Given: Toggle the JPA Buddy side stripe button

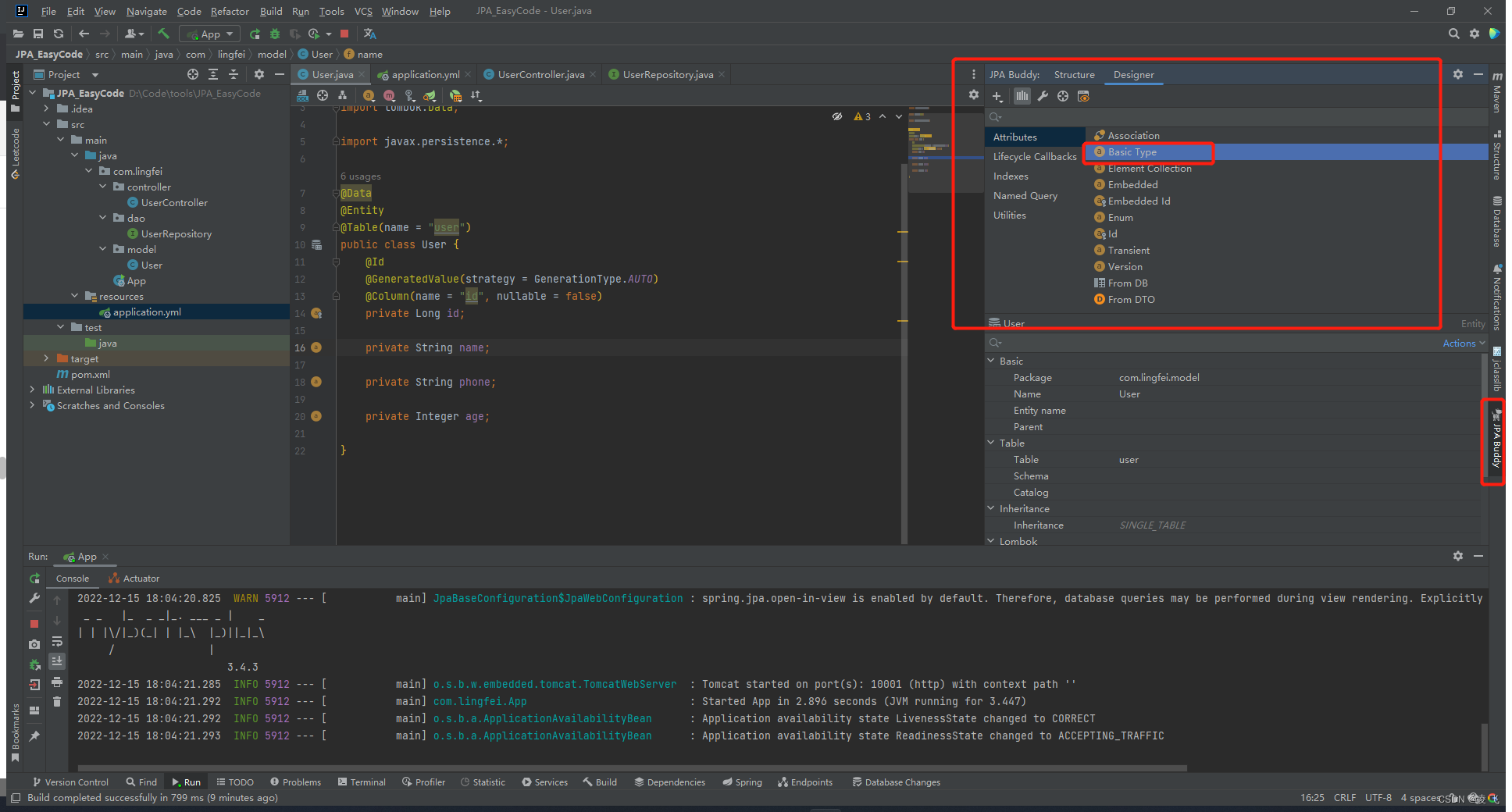Looking at the screenshot, I should (1496, 440).
